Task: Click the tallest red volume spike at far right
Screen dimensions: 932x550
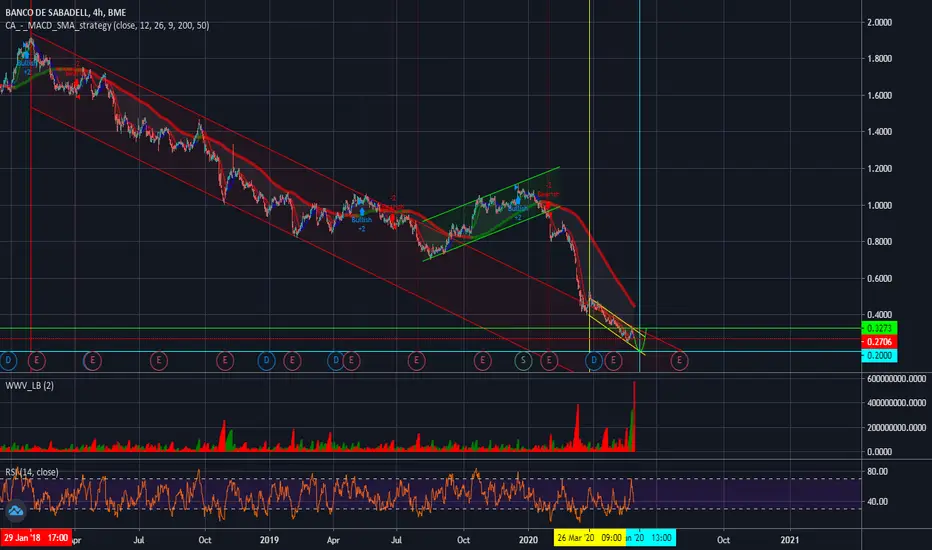Action: (x=634, y=416)
